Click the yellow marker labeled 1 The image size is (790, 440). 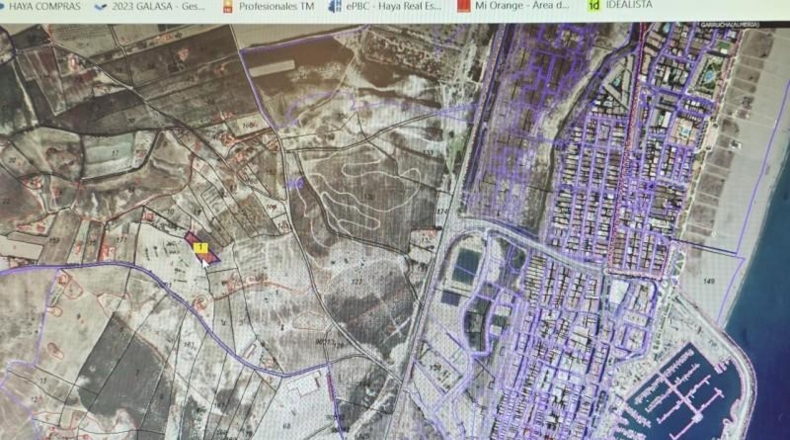click(x=201, y=247)
